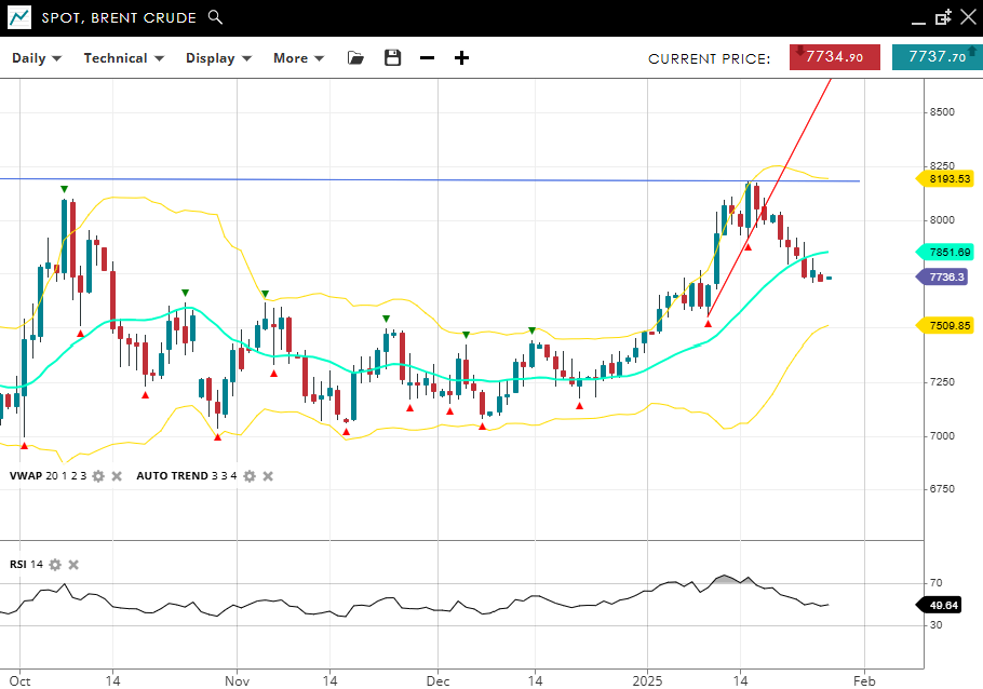Open VWAP indicator settings gear
The width and height of the screenshot is (983, 689).
[98, 476]
